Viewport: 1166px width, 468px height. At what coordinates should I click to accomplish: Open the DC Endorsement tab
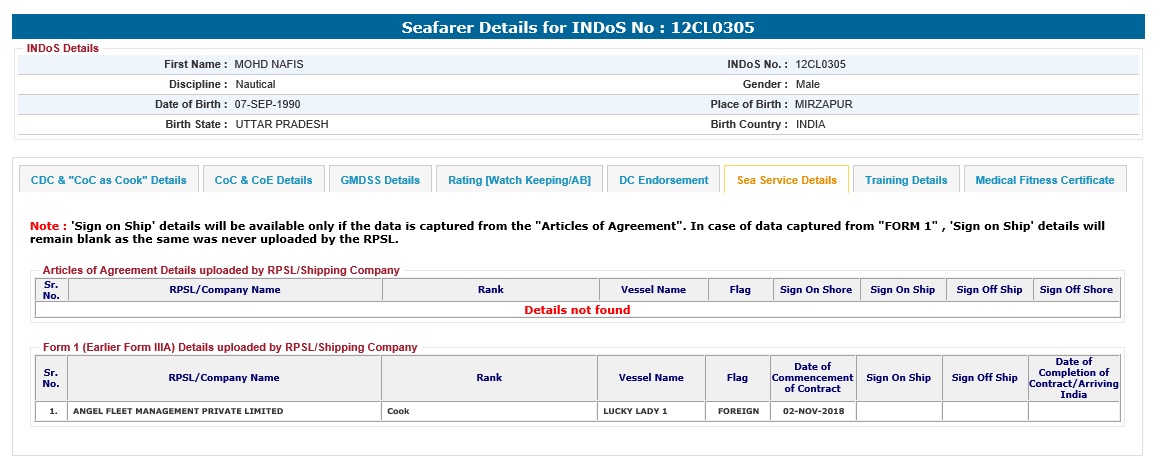(x=664, y=180)
